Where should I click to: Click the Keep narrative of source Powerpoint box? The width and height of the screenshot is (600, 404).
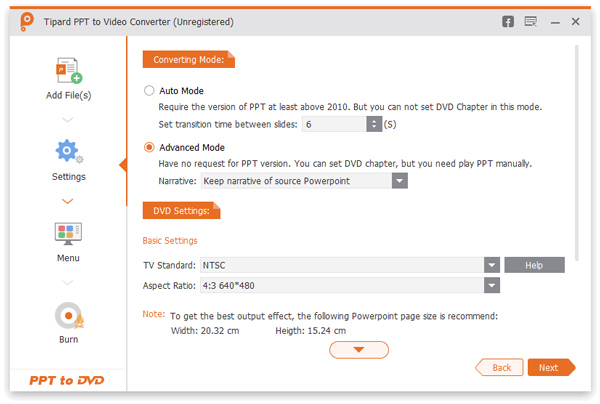297,181
